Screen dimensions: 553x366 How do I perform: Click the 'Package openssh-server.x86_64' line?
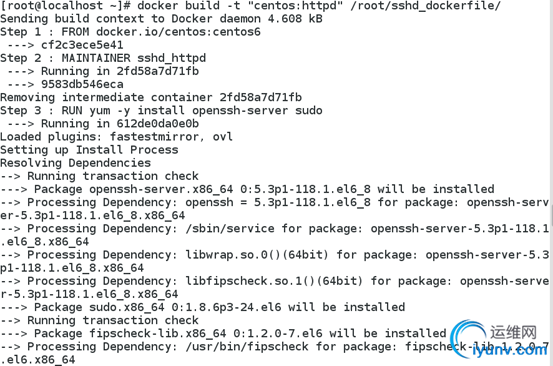pyautogui.click(x=247, y=189)
